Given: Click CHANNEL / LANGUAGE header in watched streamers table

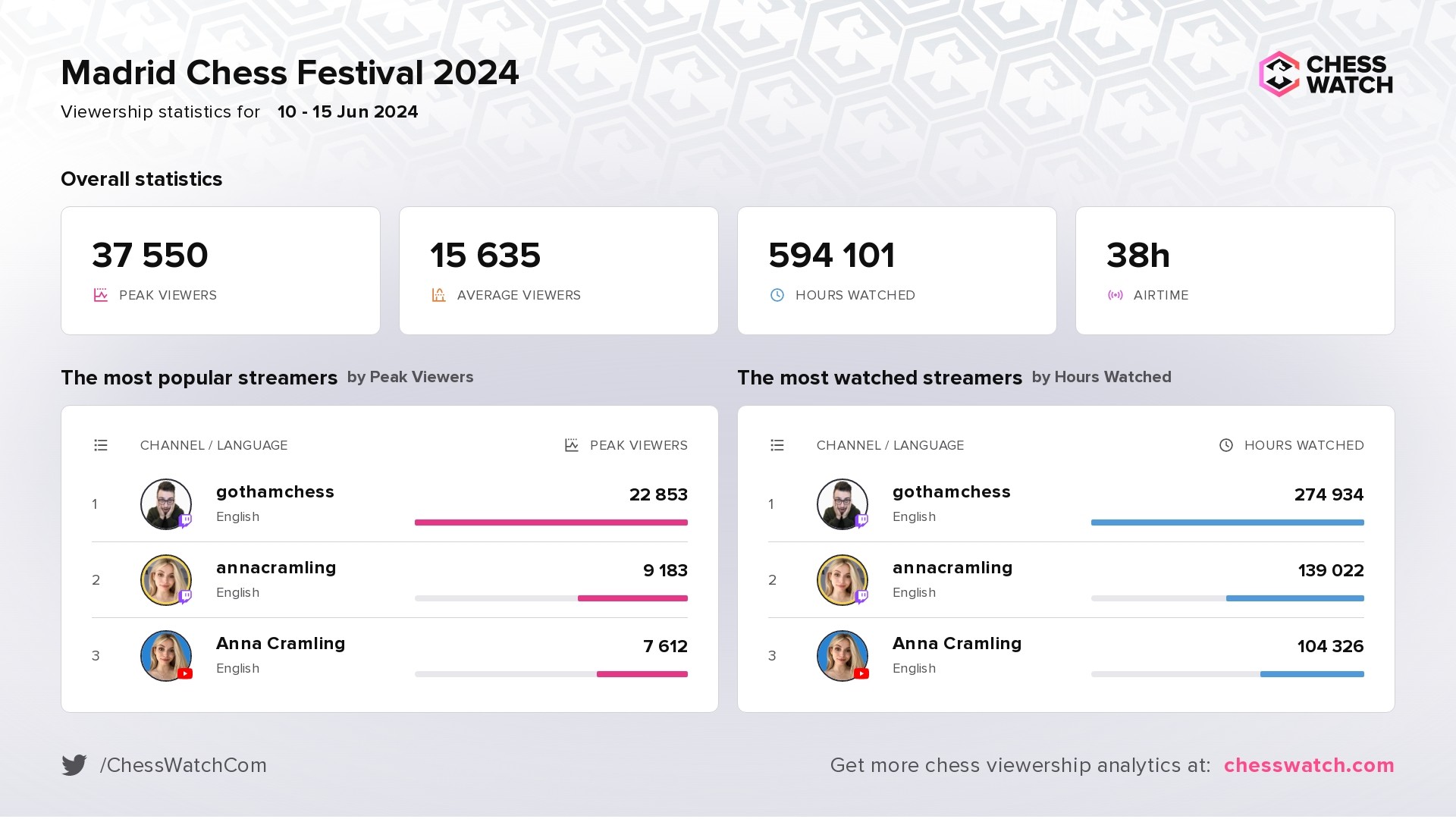Looking at the screenshot, I should pyautogui.click(x=890, y=445).
